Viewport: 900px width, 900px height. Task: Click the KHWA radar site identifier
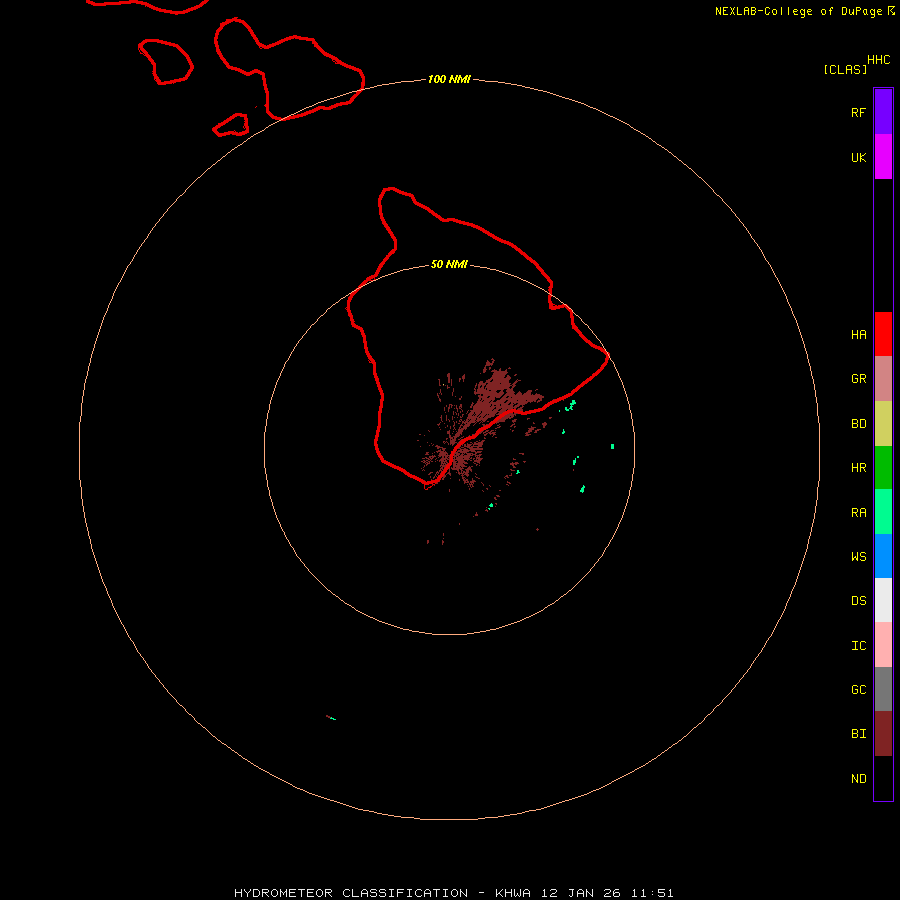[x=513, y=893]
